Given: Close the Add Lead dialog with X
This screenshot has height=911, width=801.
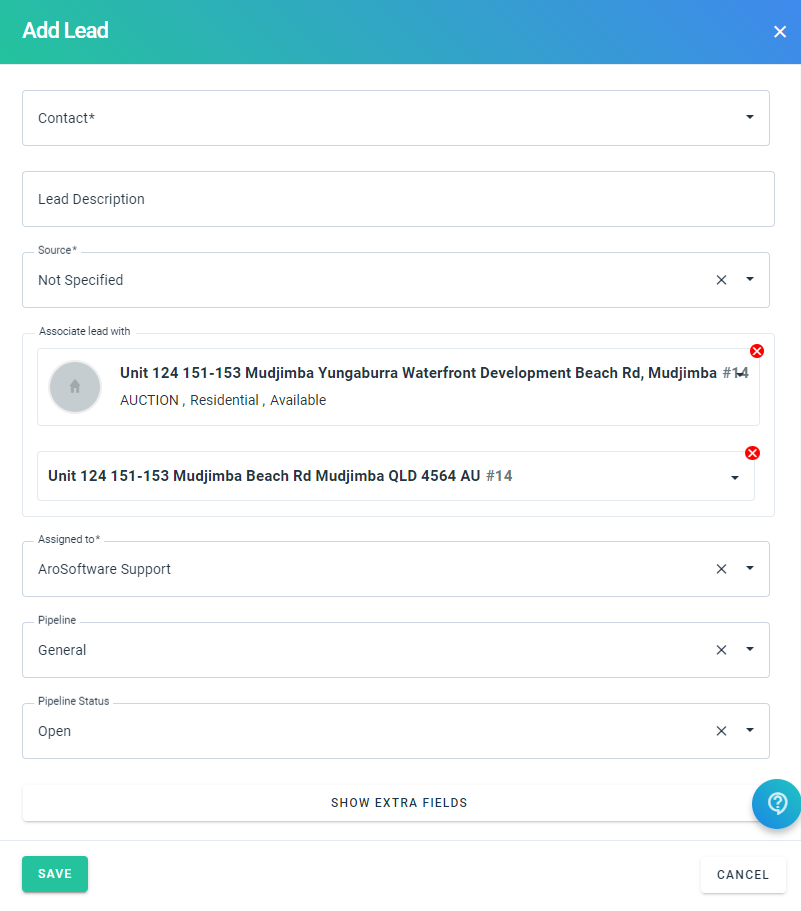Looking at the screenshot, I should (x=780, y=32).
